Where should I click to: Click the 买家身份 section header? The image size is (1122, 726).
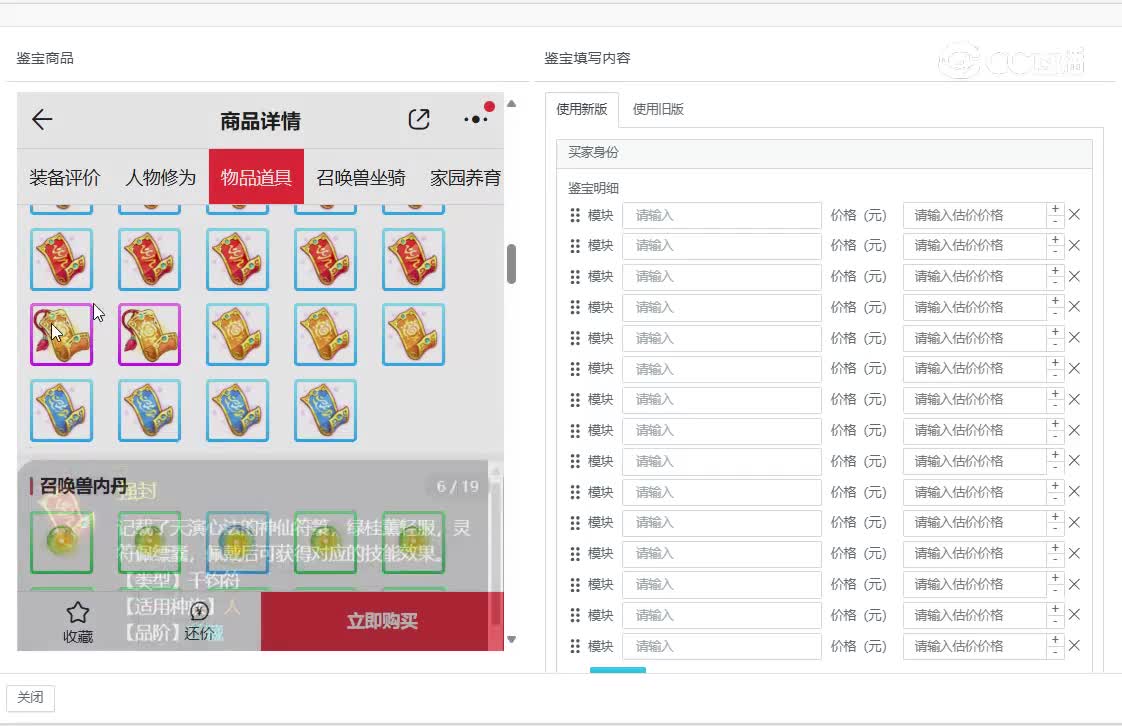pyautogui.click(x=824, y=153)
